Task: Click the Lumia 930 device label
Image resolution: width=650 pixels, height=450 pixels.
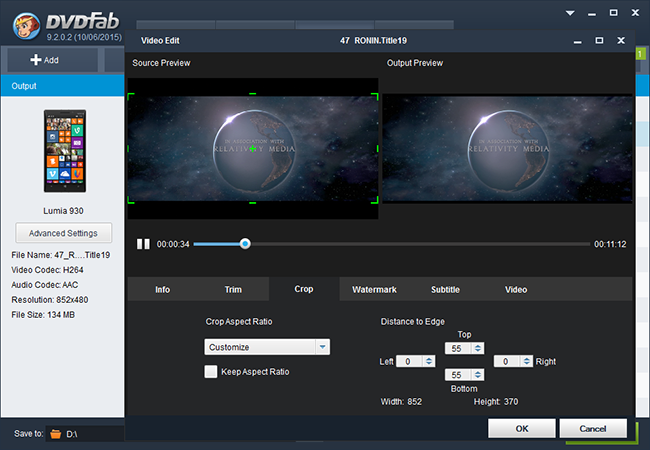Action: point(63,210)
